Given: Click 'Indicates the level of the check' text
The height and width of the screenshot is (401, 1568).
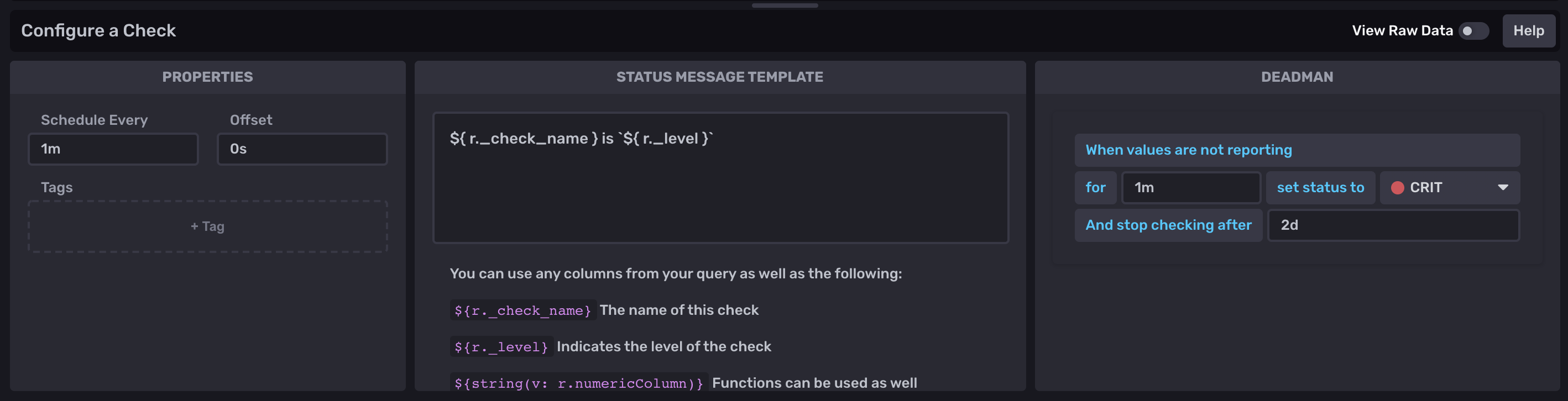Looking at the screenshot, I should [x=663, y=346].
